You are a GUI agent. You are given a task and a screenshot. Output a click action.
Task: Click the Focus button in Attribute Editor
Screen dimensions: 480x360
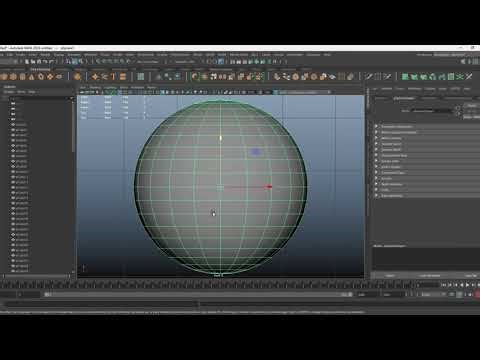pyautogui.click(x=473, y=105)
